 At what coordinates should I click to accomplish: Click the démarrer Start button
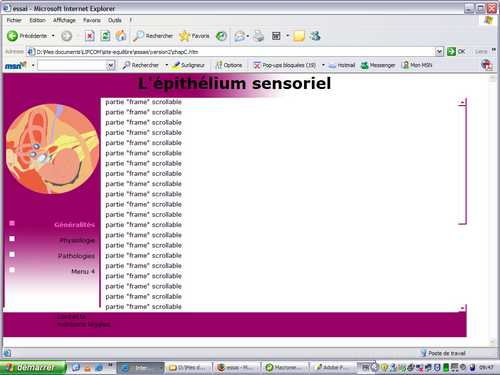[x=33, y=368]
